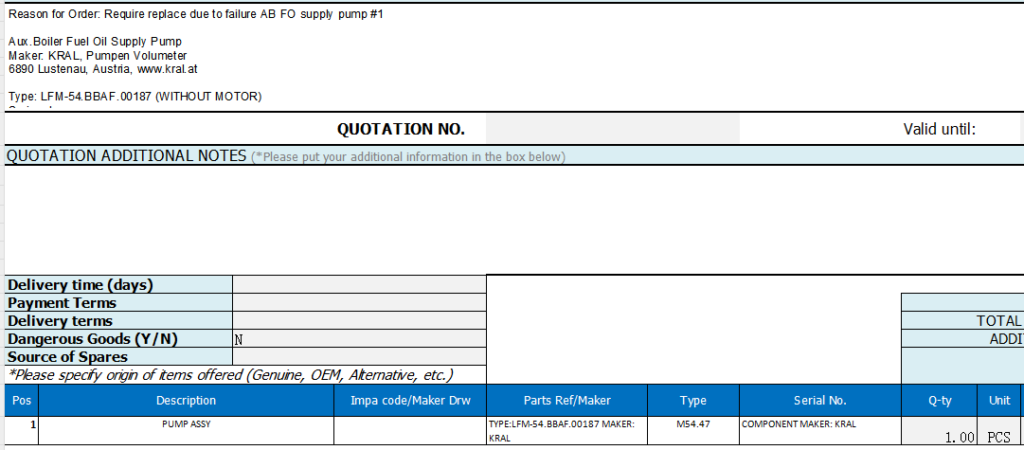Click the empty Impa code cell for PUMP ASSY
The image size is (1024, 450).
[x=410, y=431]
